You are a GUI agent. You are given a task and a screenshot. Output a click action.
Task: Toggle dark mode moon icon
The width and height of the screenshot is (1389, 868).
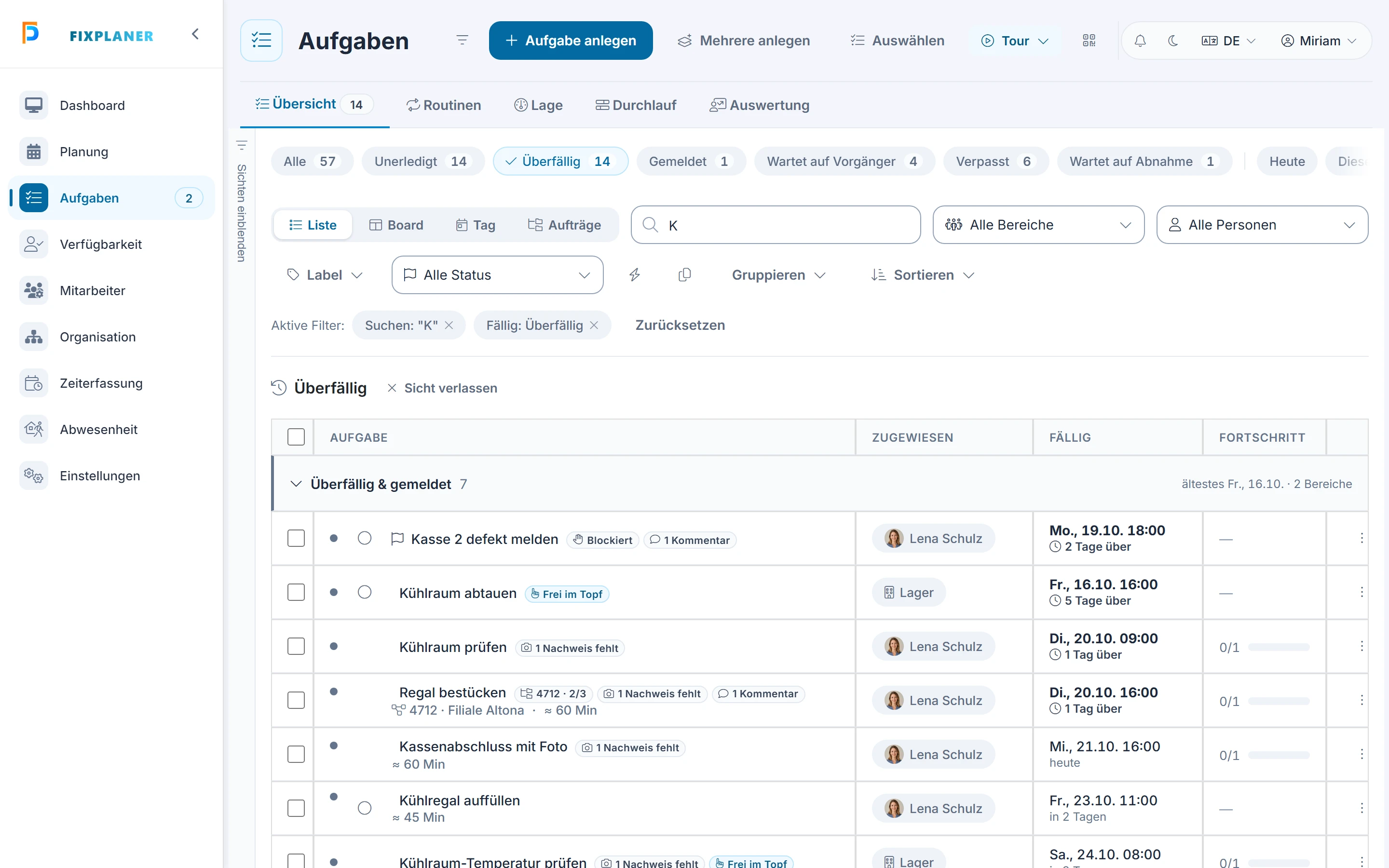pos(1173,41)
